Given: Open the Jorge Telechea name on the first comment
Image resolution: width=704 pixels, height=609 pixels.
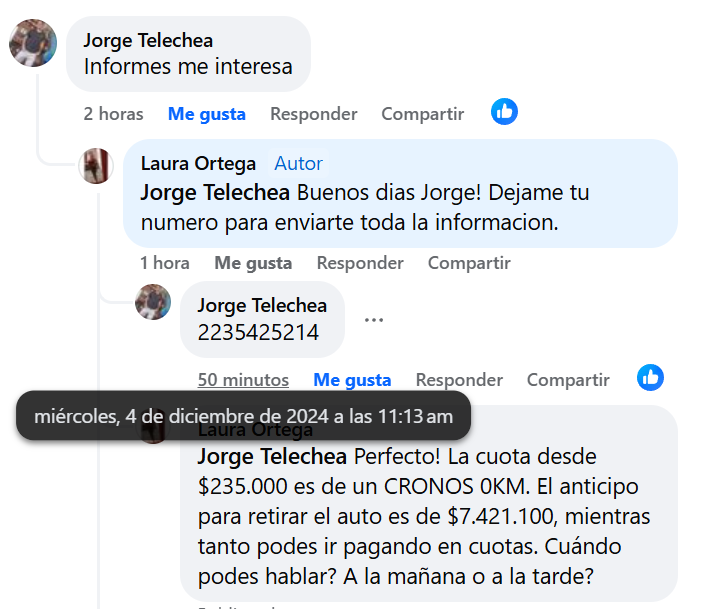Looking at the screenshot, I should pos(148,41).
